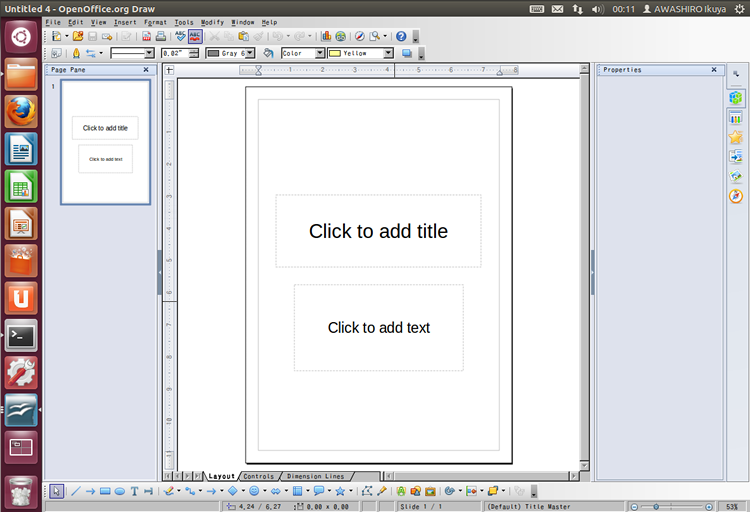Image resolution: width=750 pixels, height=512 pixels.
Task: Run the Spelling check icon
Action: click(x=180, y=36)
